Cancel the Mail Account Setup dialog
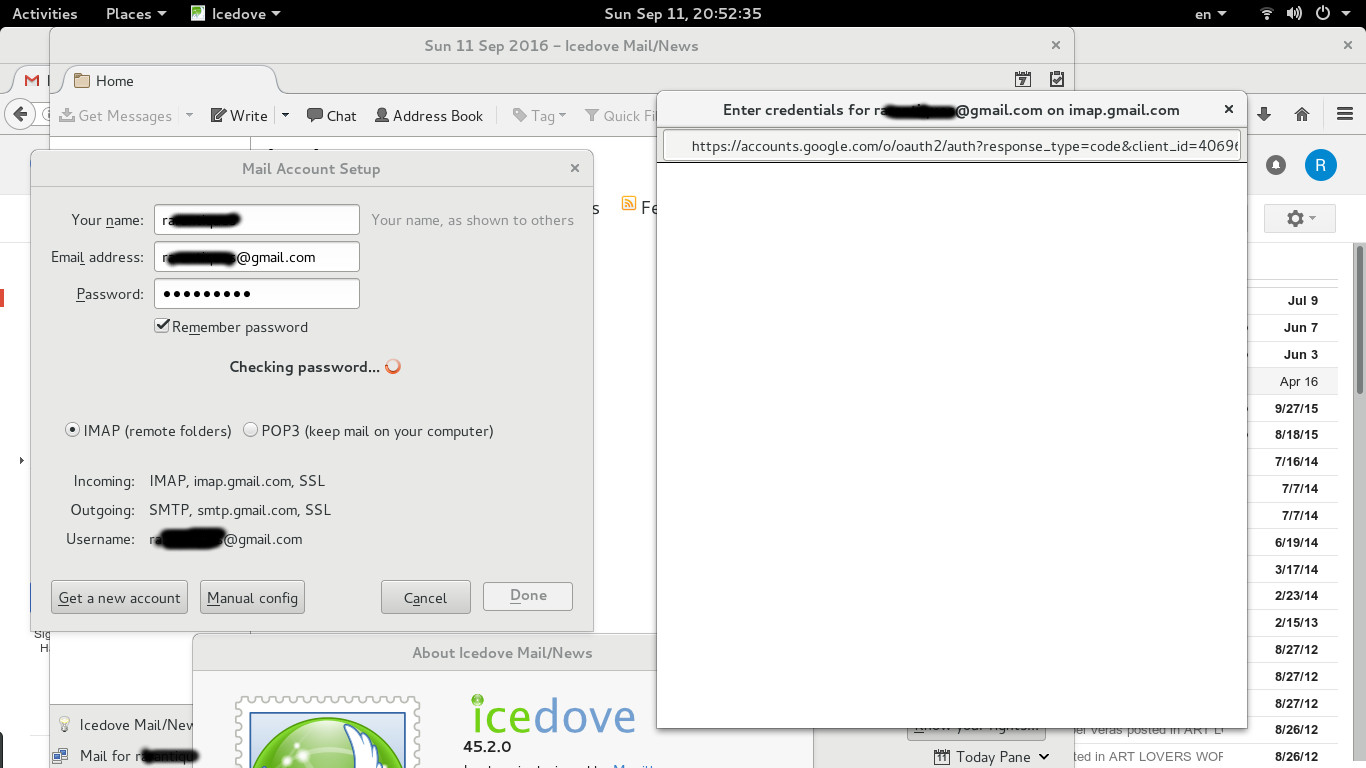The image size is (1366, 768). (426, 598)
